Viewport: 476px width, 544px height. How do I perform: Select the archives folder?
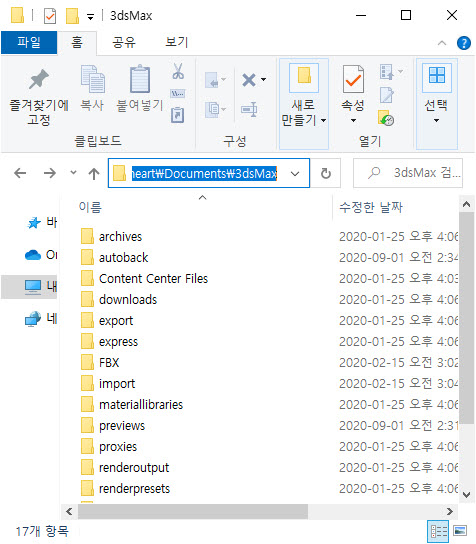(x=120, y=237)
